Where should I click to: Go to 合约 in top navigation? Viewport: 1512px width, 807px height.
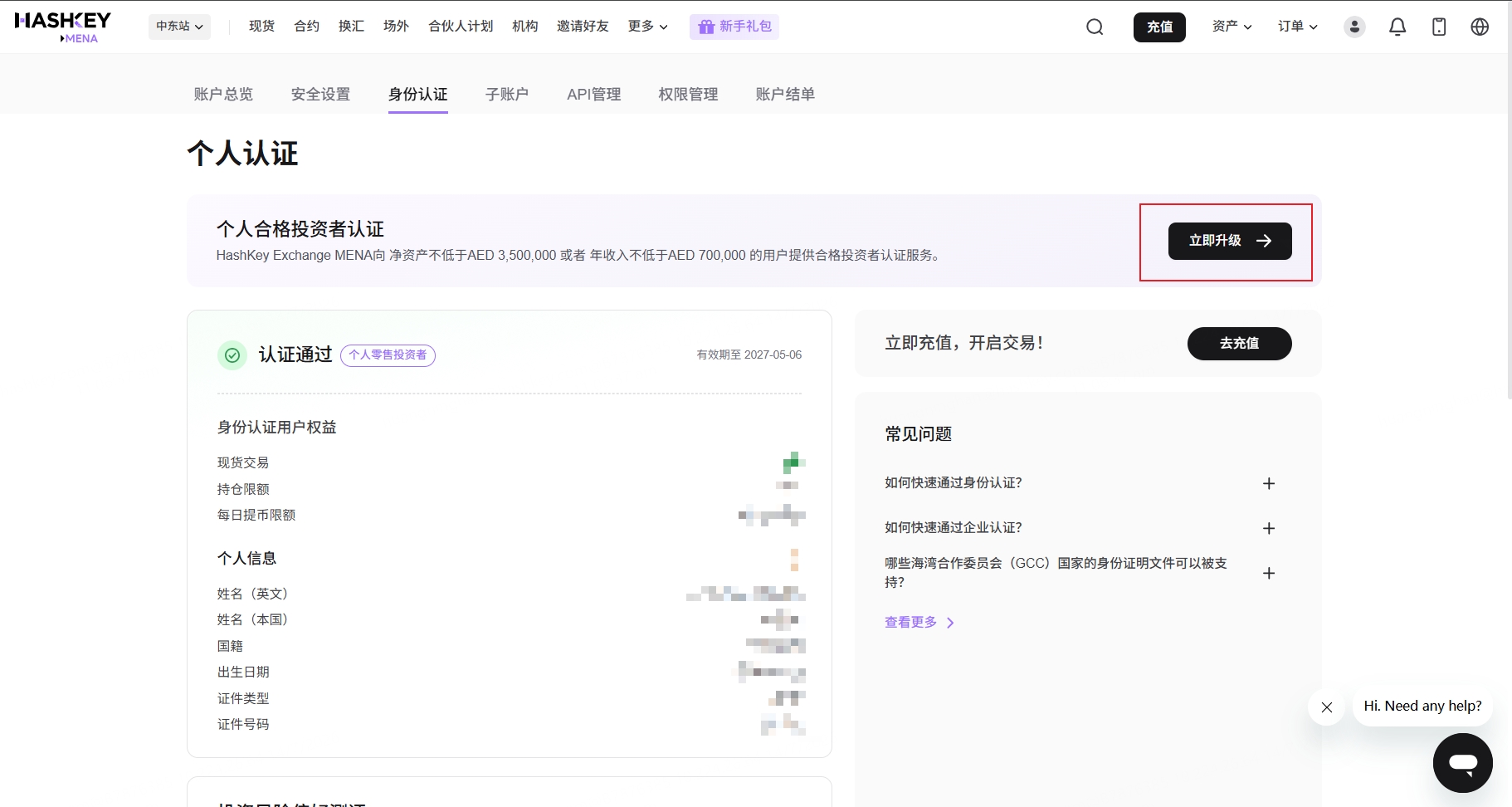click(x=307, y=27)
